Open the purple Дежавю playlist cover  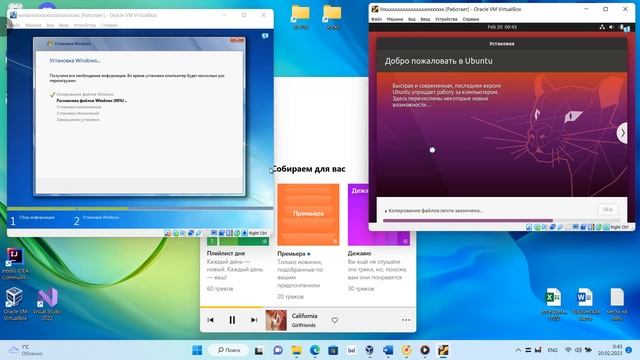click(358, 214)
